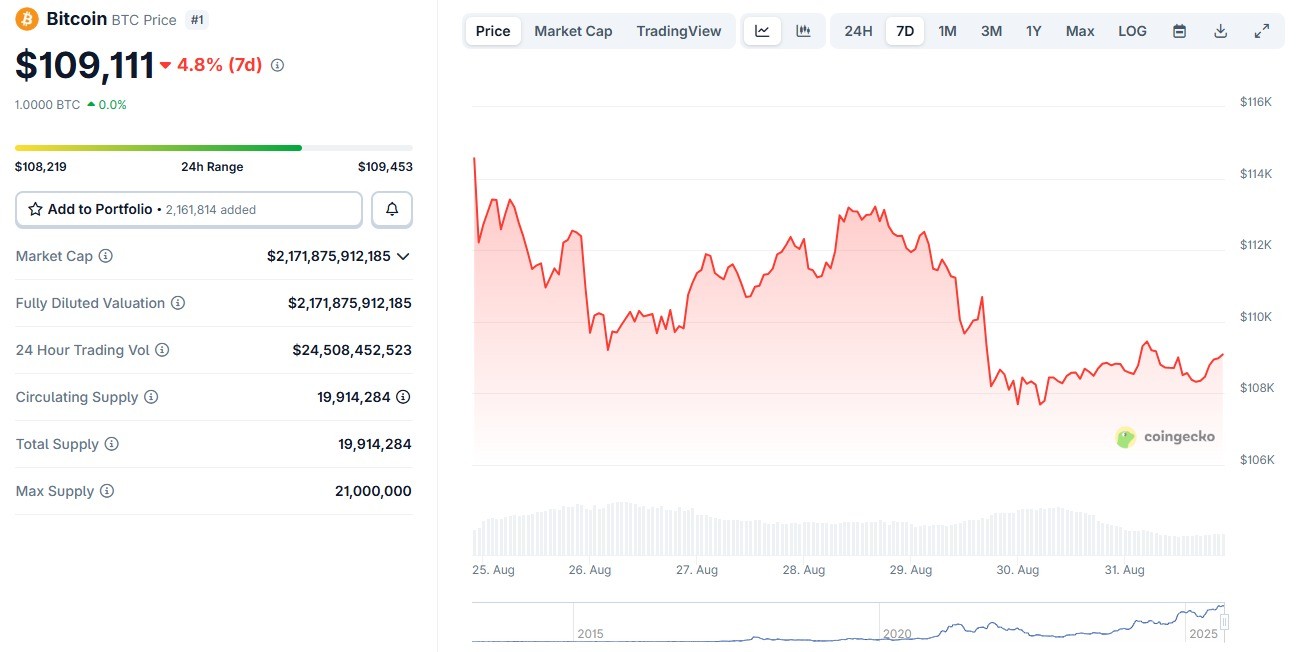Expand the Market Cap details chevron
This screenshot has height=652, width=1301.
pos(403,256)
